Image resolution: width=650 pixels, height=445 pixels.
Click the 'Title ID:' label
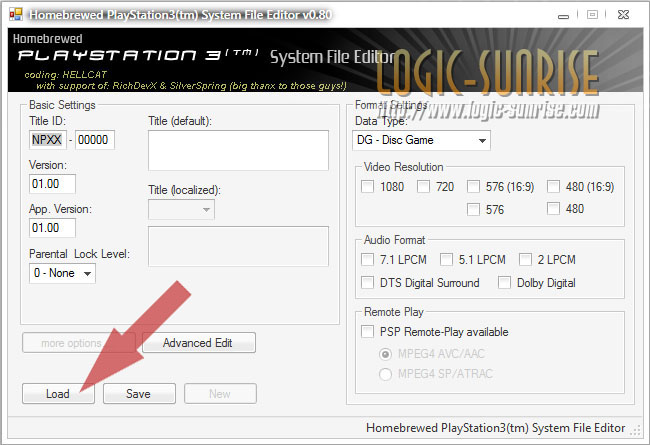(47, 121)
